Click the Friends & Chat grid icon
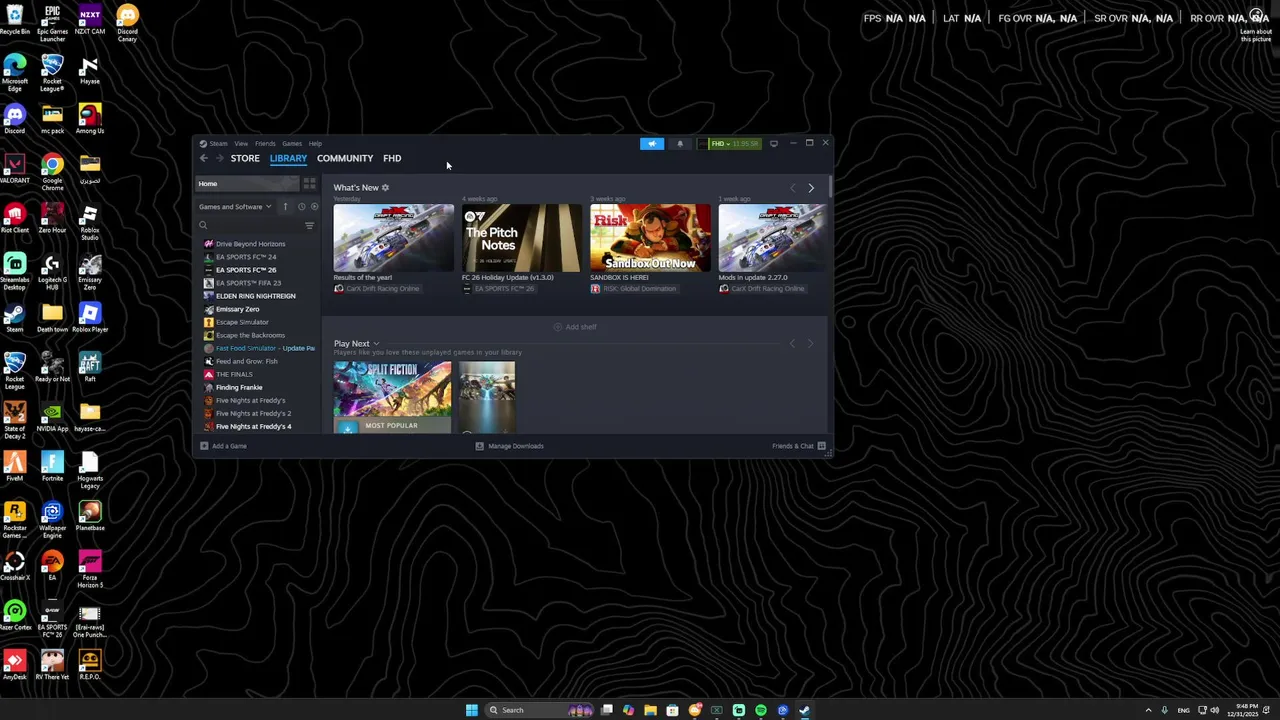The image size is (1280, 720). pos(821,446)
